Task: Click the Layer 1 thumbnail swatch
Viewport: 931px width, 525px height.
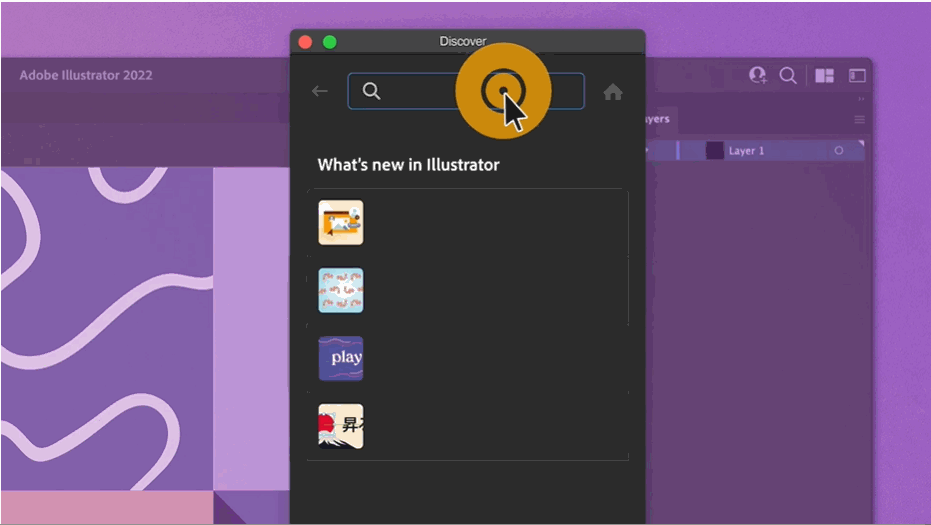Action: tap(714, 150)
